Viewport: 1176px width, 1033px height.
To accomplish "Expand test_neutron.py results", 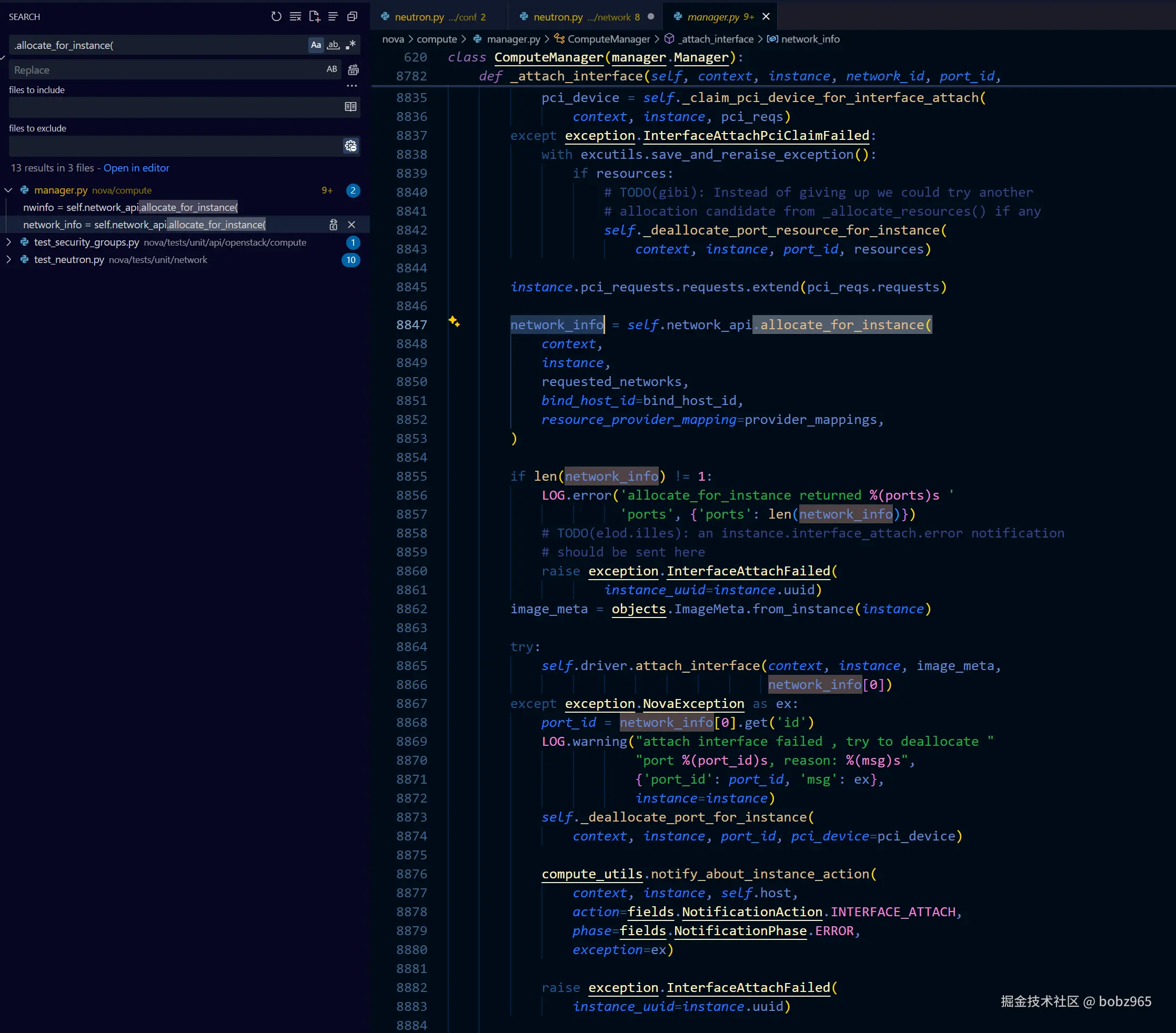I will coord(8,259).
